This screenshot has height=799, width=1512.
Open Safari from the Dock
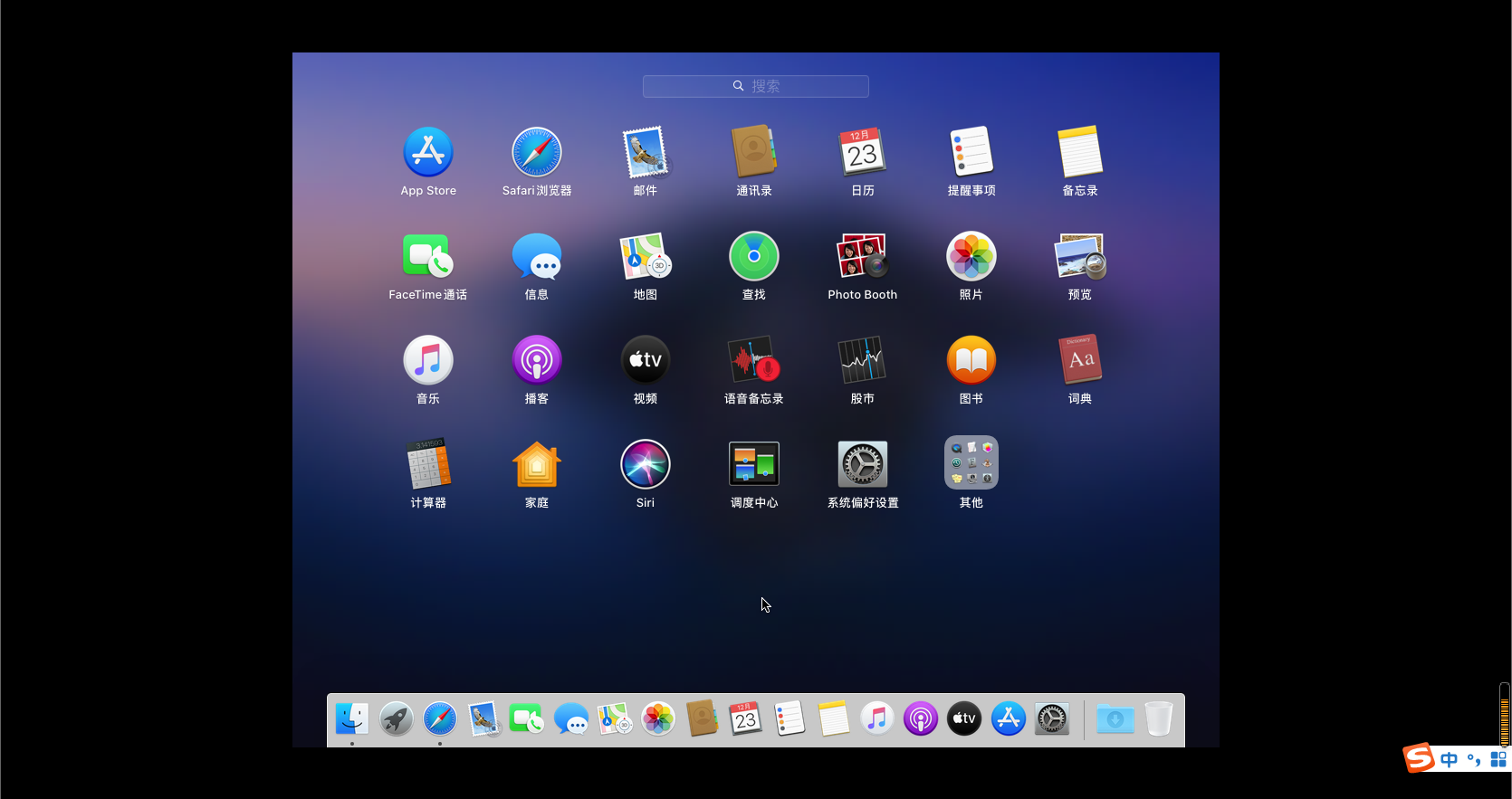pyautogui.click(x=440, y=719)
